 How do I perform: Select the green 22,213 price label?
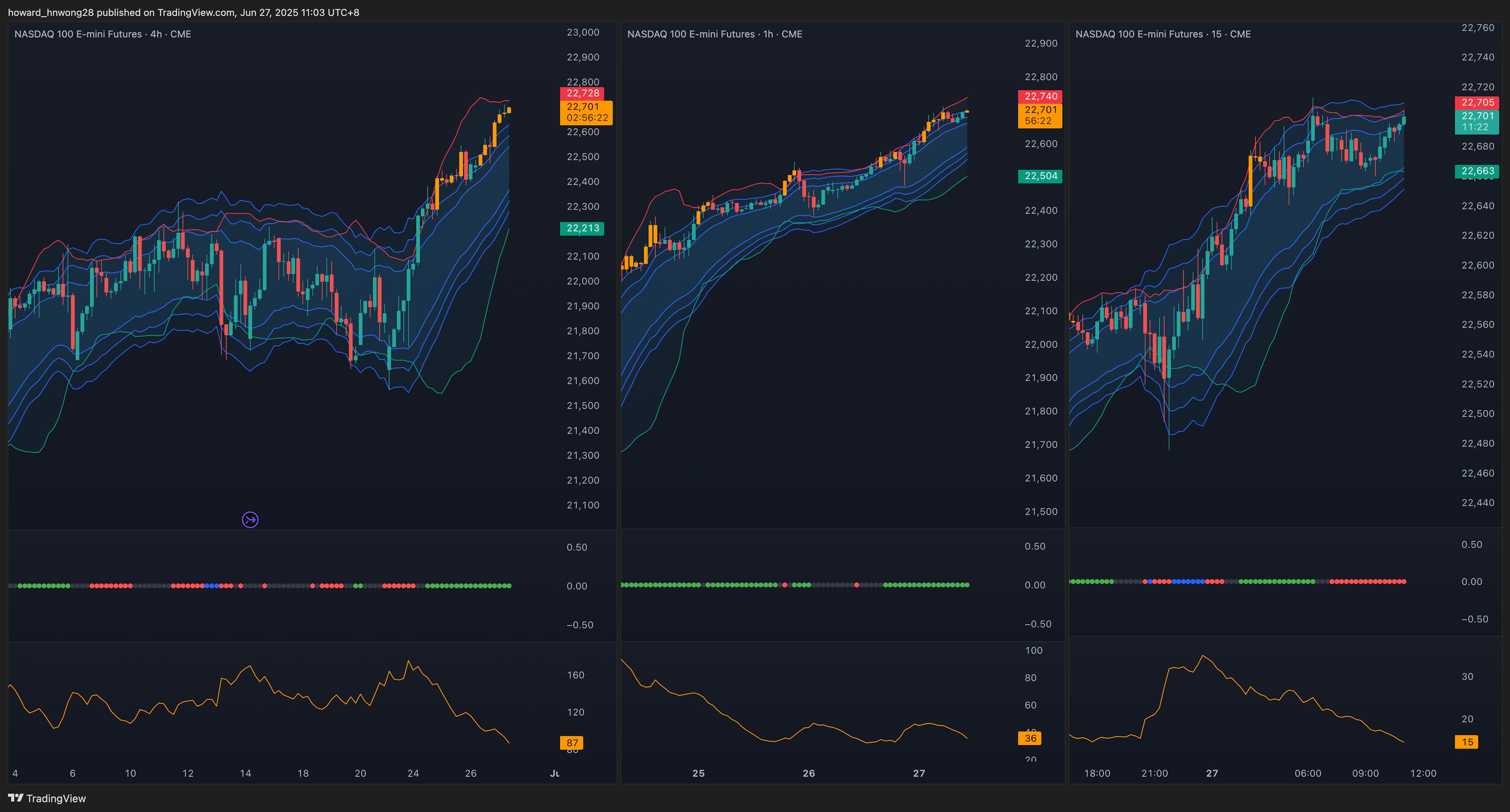point(582,228)
